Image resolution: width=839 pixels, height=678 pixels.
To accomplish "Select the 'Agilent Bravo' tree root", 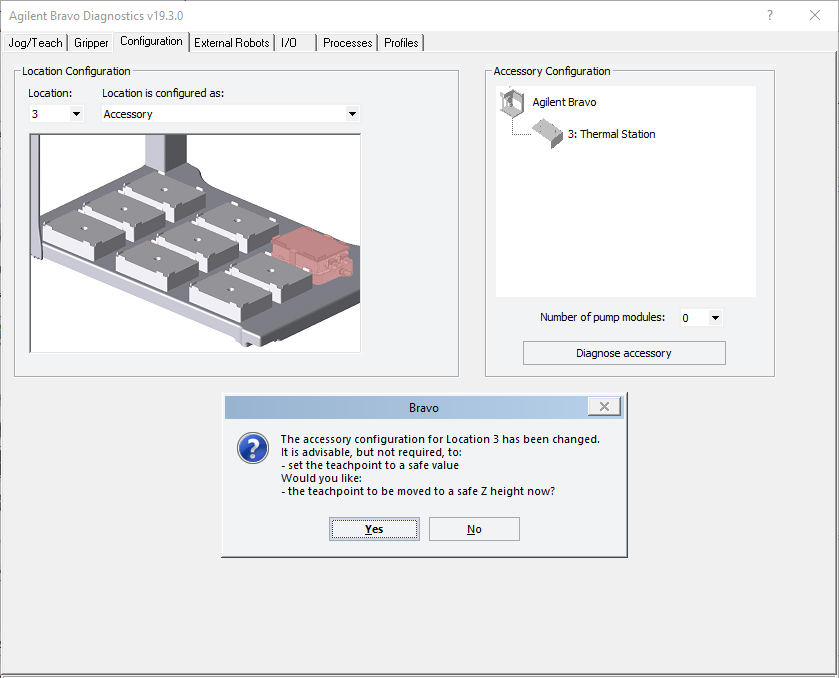I will coord(564,102).
